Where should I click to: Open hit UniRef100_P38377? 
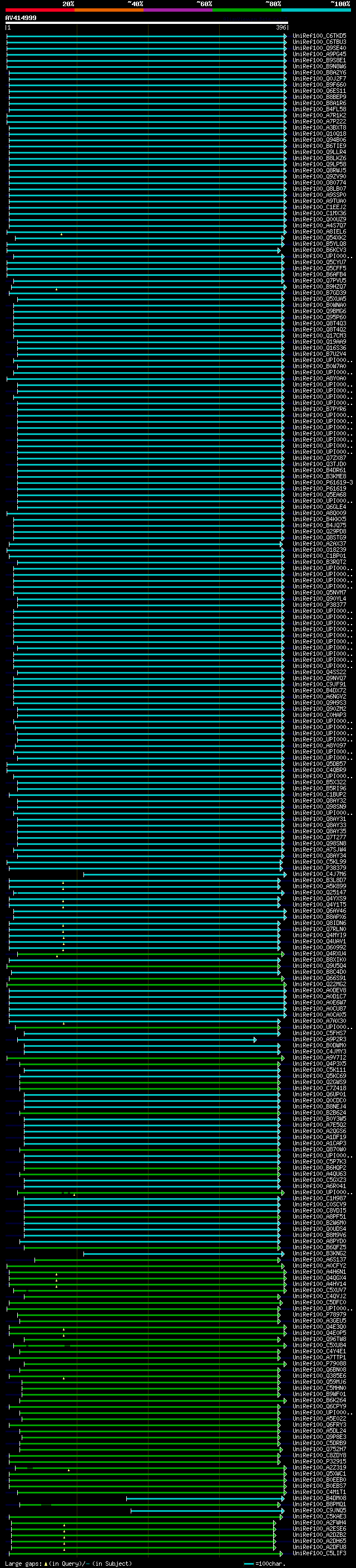click(x=319, y=605)
